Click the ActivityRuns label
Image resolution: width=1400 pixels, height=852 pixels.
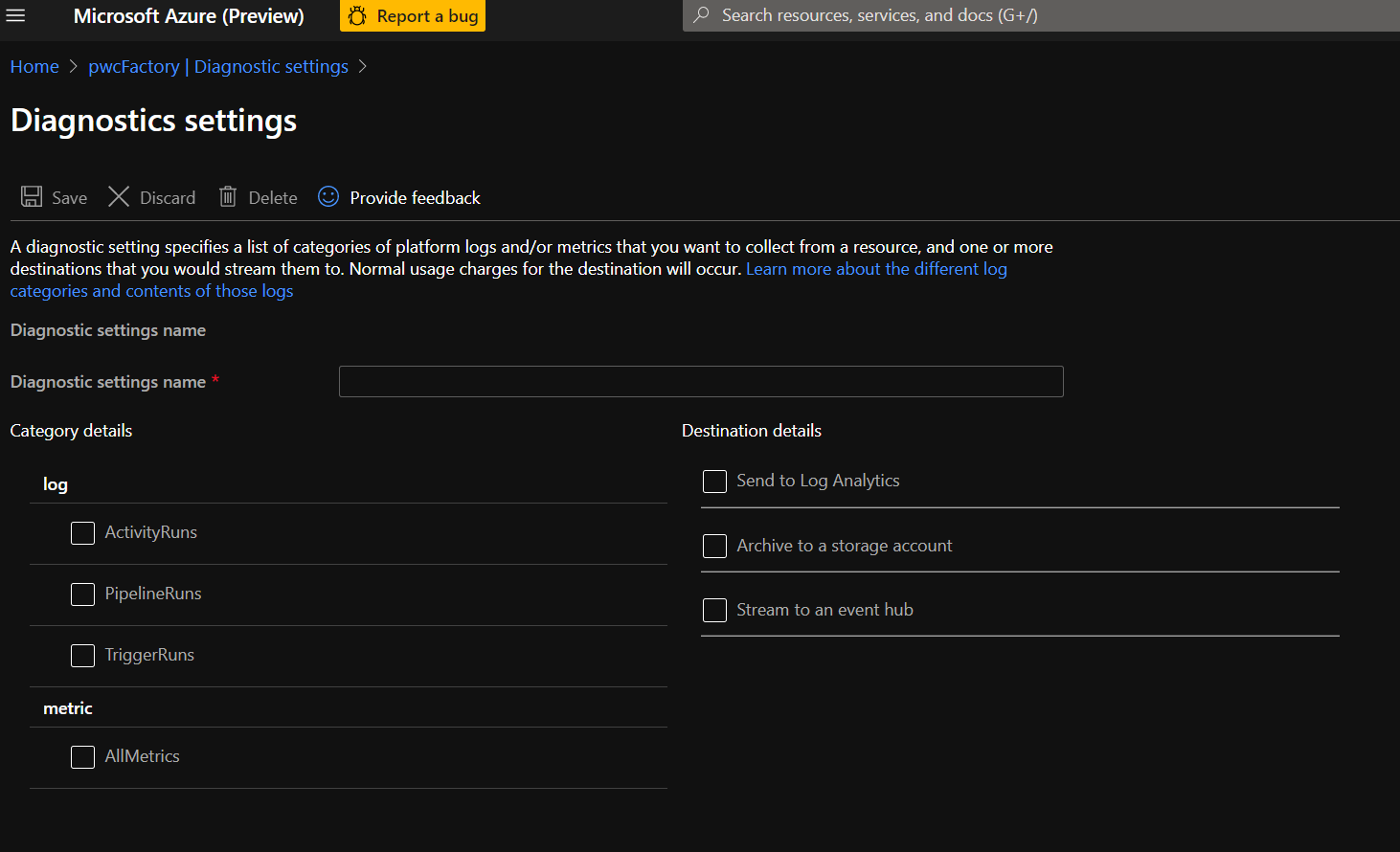click(x=150, y=532)
